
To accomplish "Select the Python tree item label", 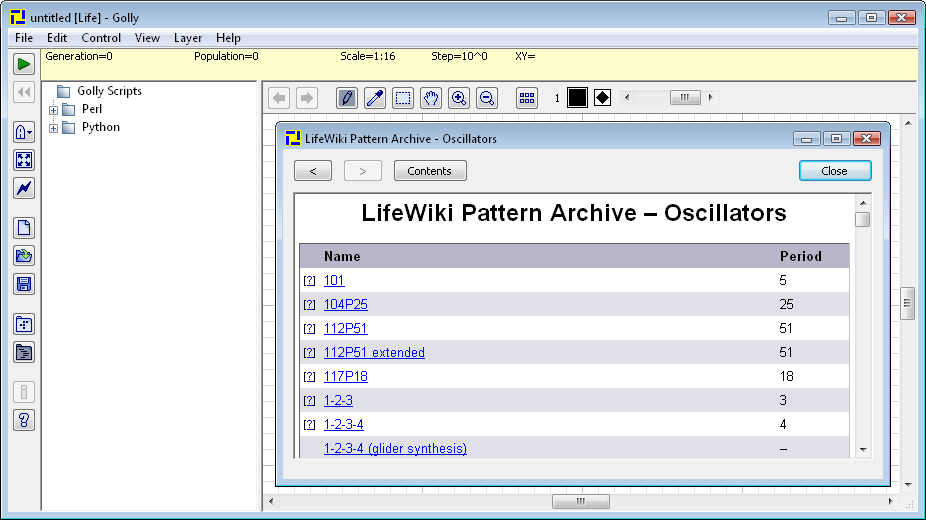I will 100,127.
